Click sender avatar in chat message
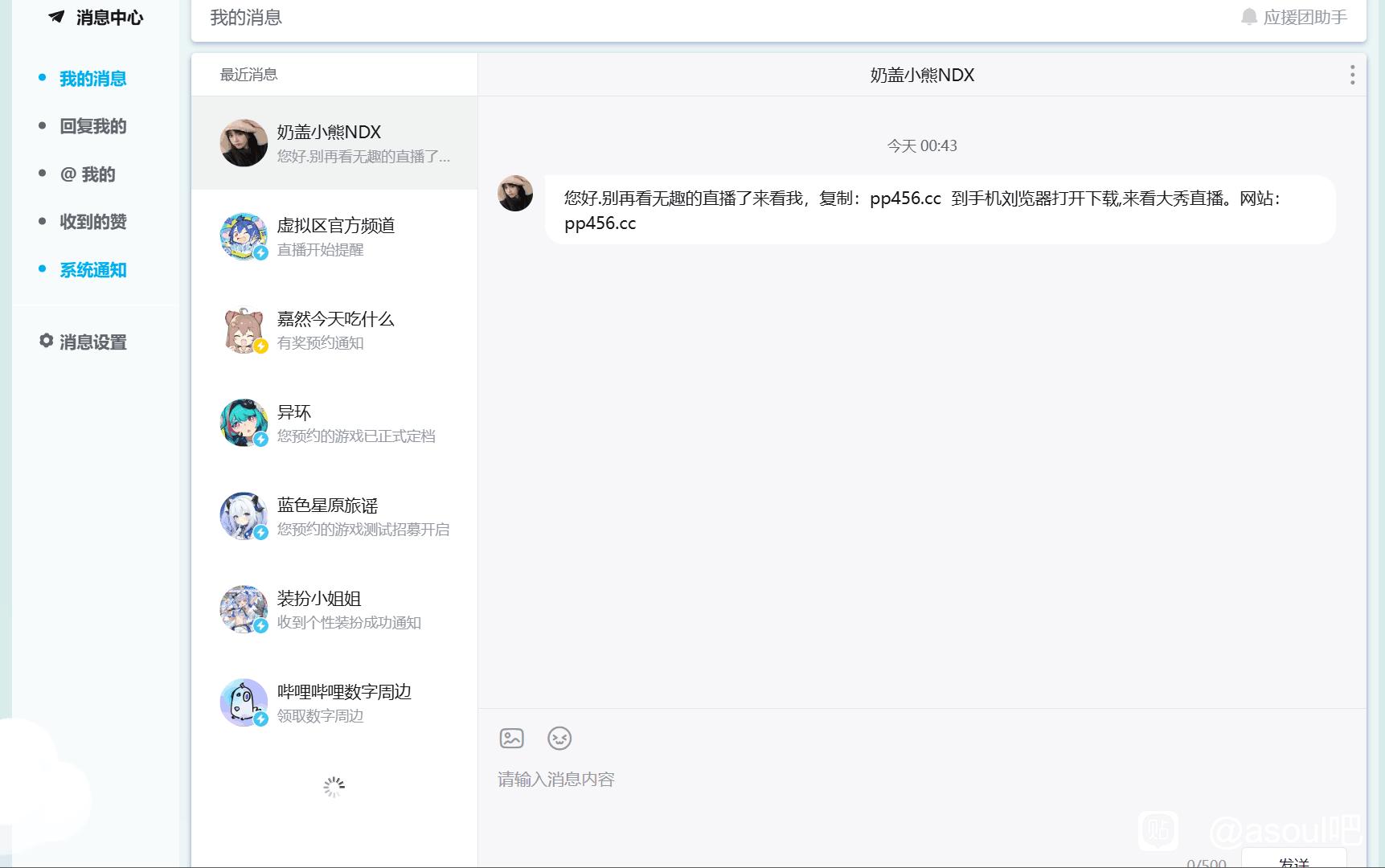Image resolution: width=1385 pixels, height=868 pixels. (515, 194)
